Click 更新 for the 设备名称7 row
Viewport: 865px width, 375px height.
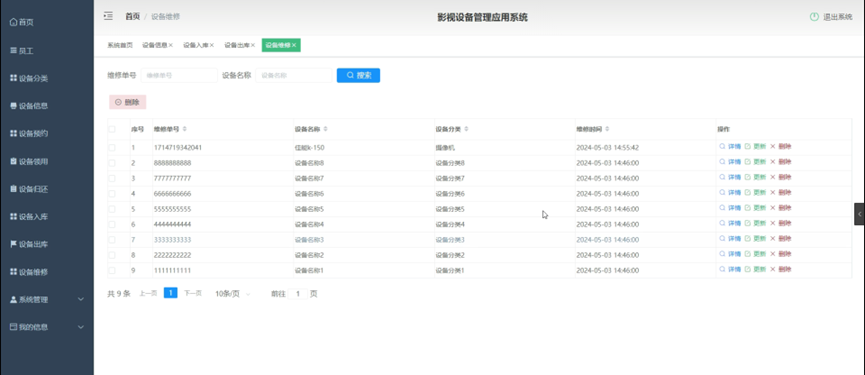pyautogui.click(x=755, y=178)
